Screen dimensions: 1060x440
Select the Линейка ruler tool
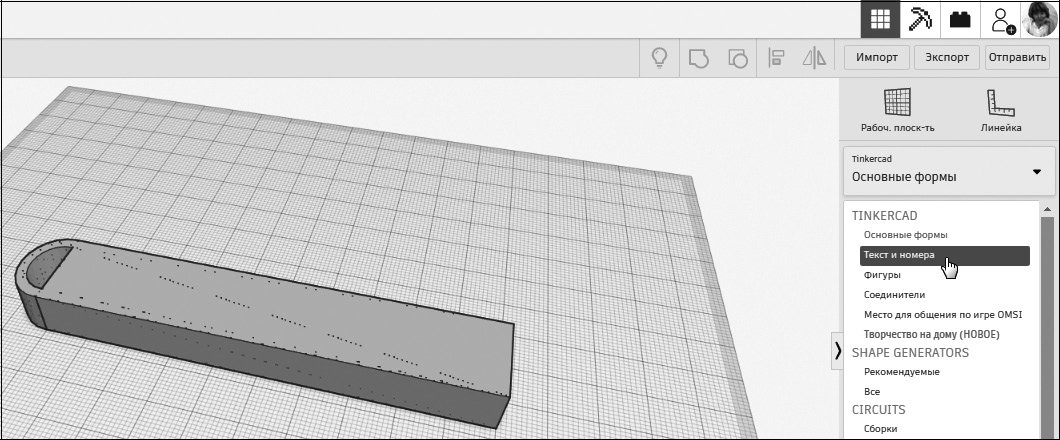(1001, 110)
